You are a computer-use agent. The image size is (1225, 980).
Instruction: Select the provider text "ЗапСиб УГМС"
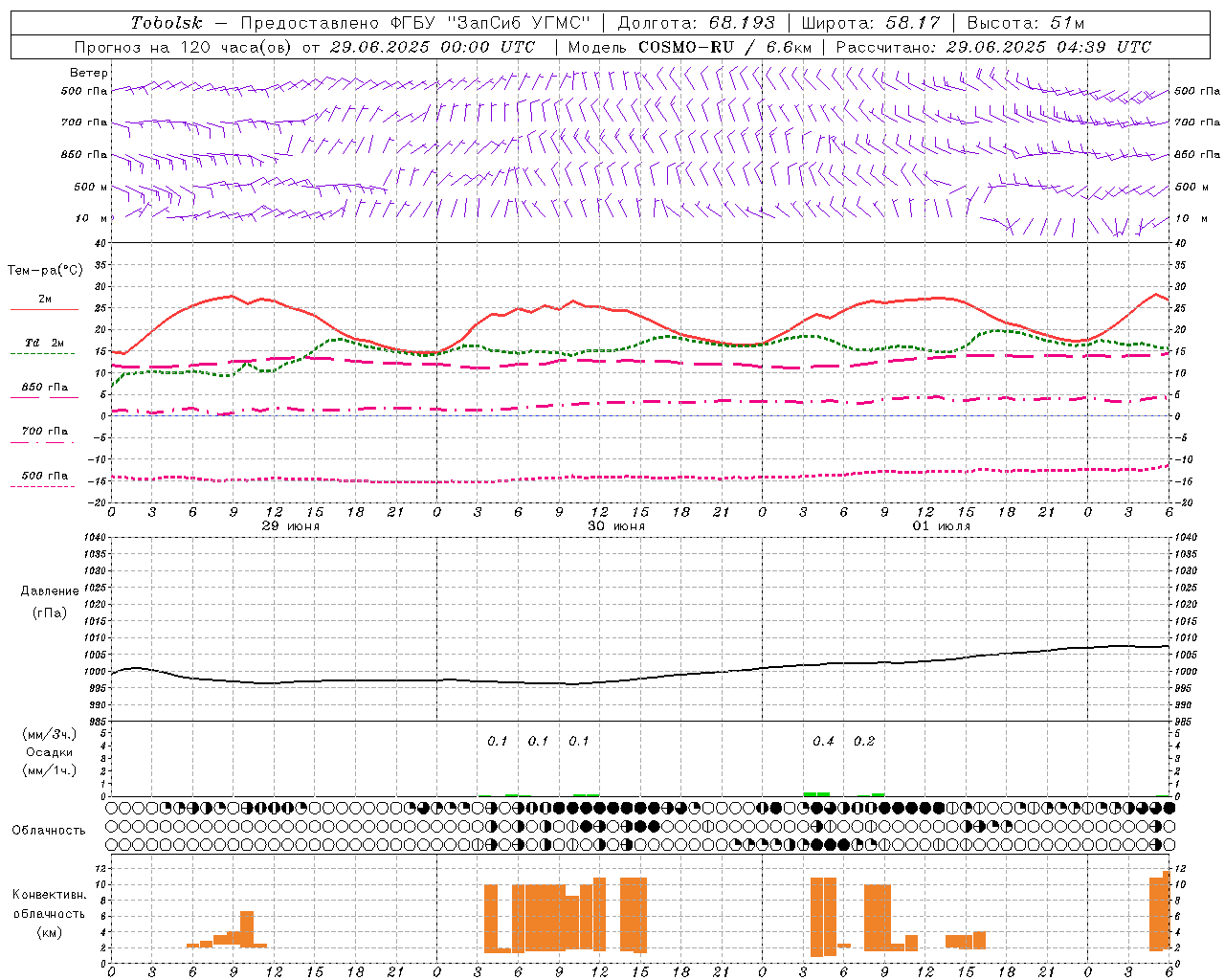click(518, 23)
